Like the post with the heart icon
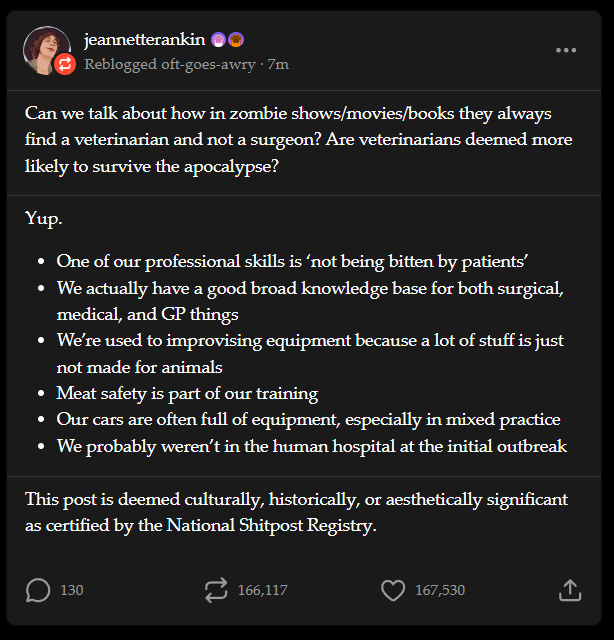614x640 pixels. (393, 590)
